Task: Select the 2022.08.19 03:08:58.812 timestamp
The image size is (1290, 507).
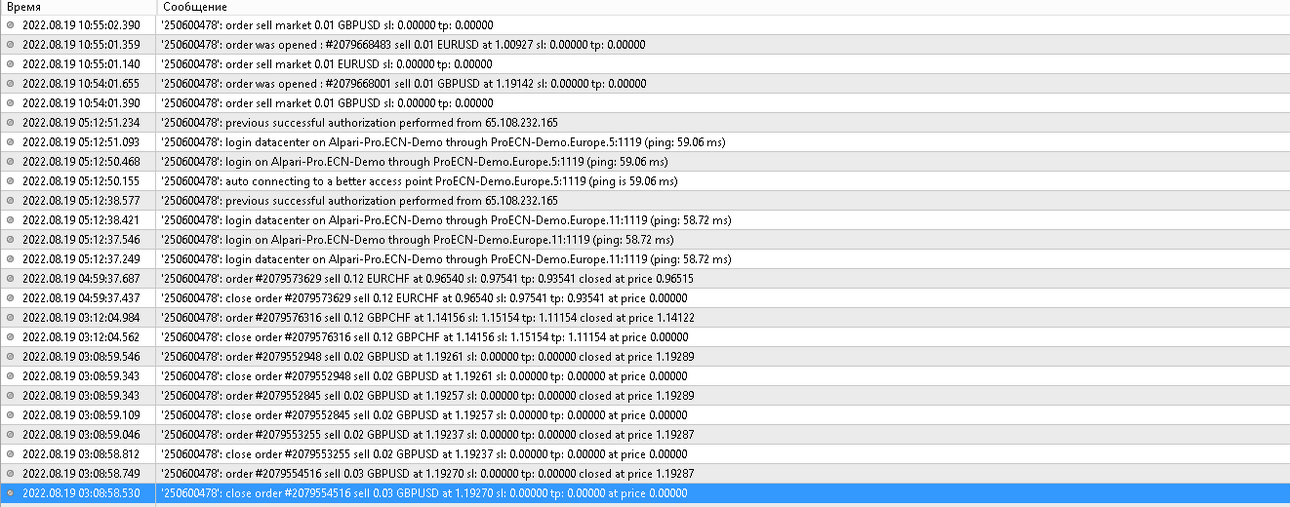Action: coord(81,454)
